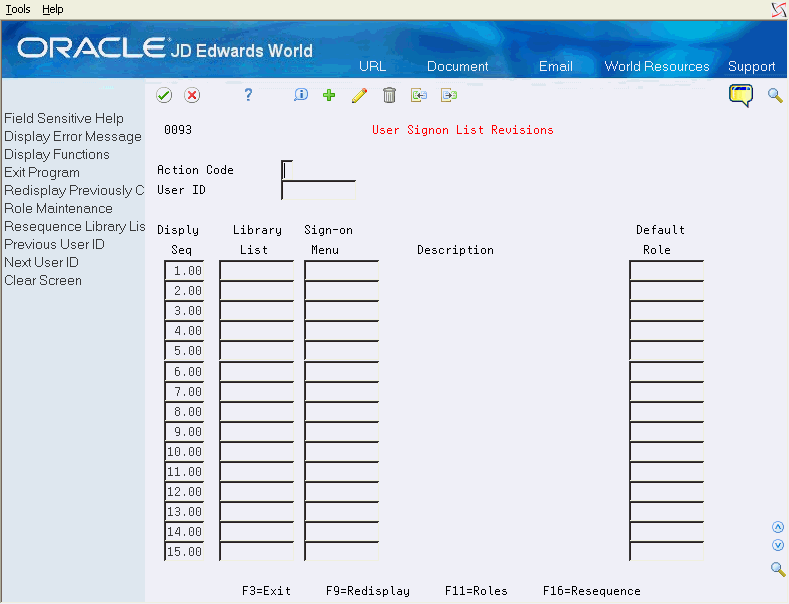Image resolution: width=789 pixels, height=604 pixels.
Task: Click the Description column heading
Action: coord(455,250)
